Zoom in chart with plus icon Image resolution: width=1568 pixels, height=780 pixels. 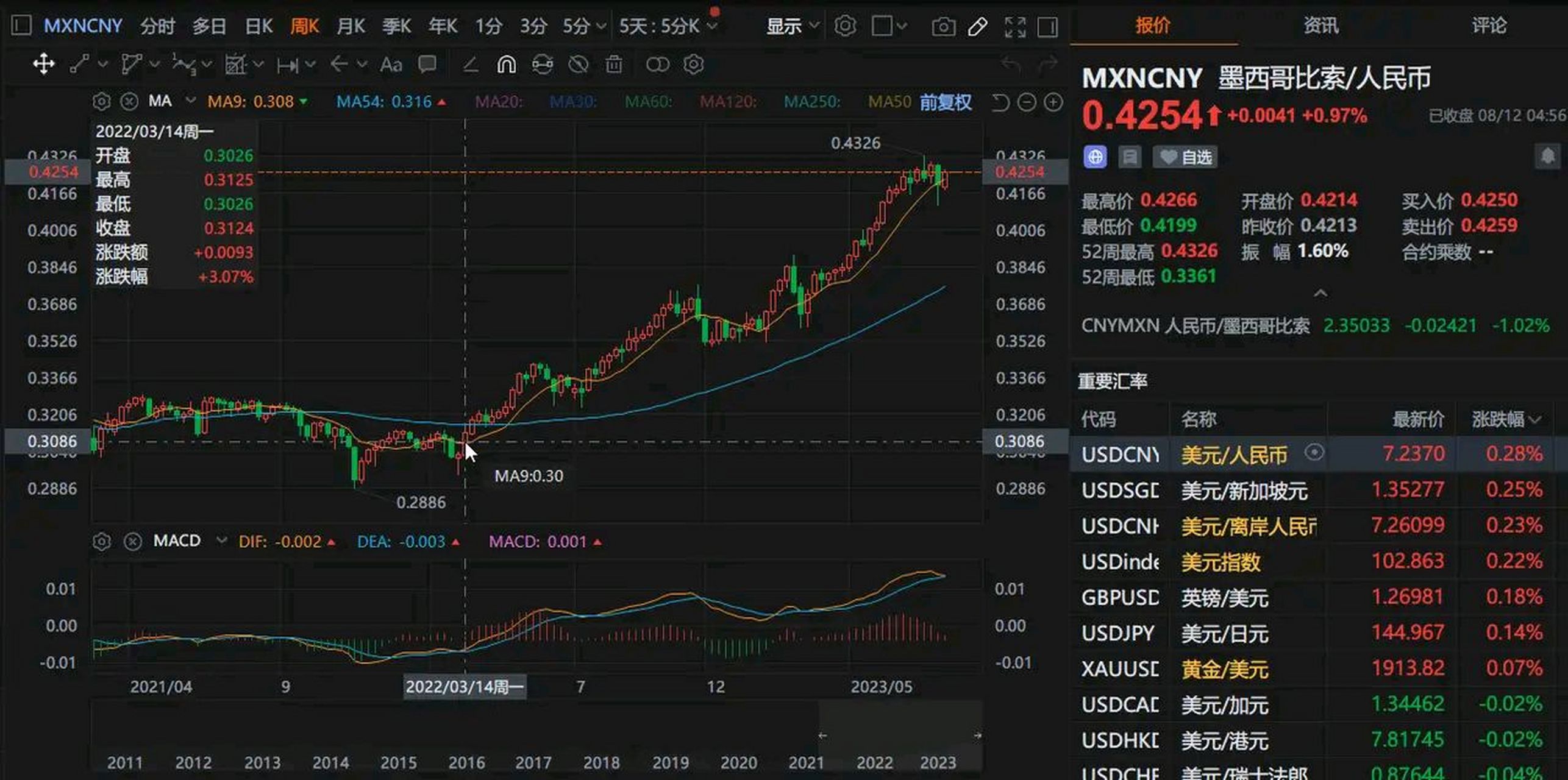(1053, 102)
